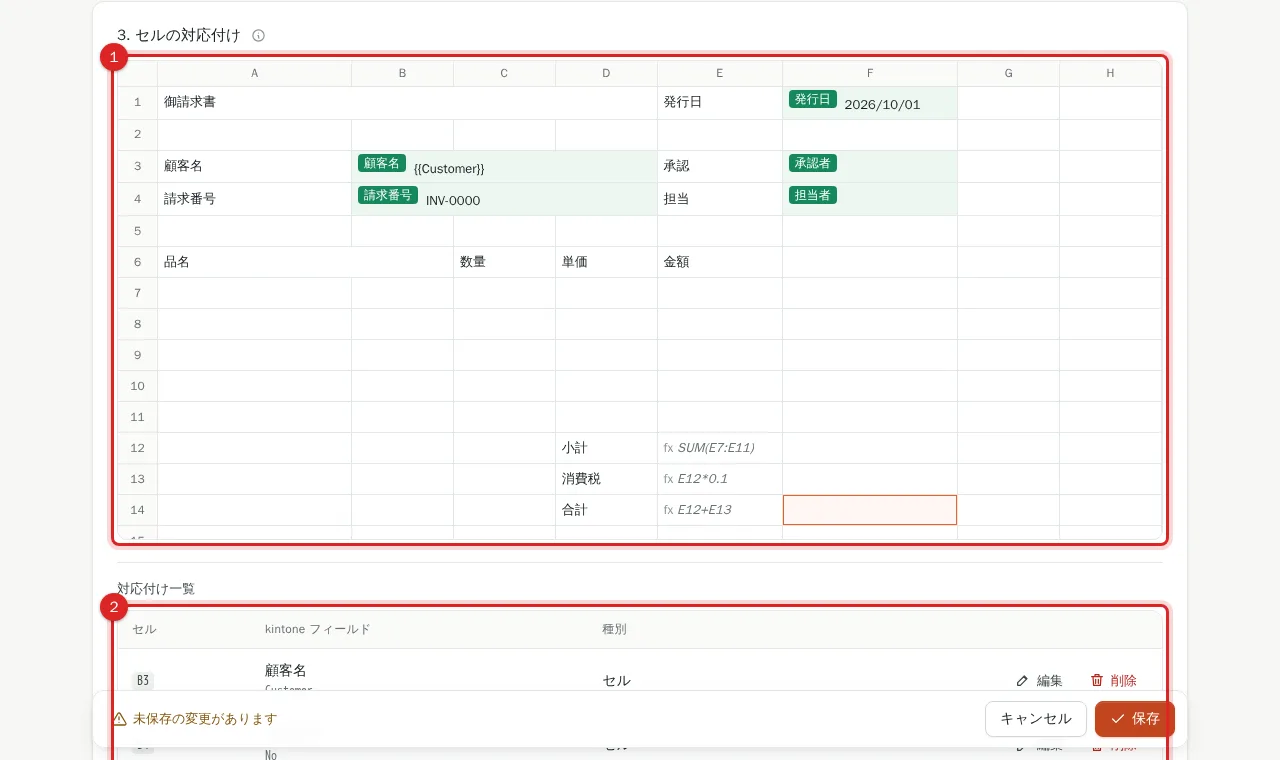Click the 御請求書 title cell
This screenshot has width=1280, height=760.
tap(407, 102)
